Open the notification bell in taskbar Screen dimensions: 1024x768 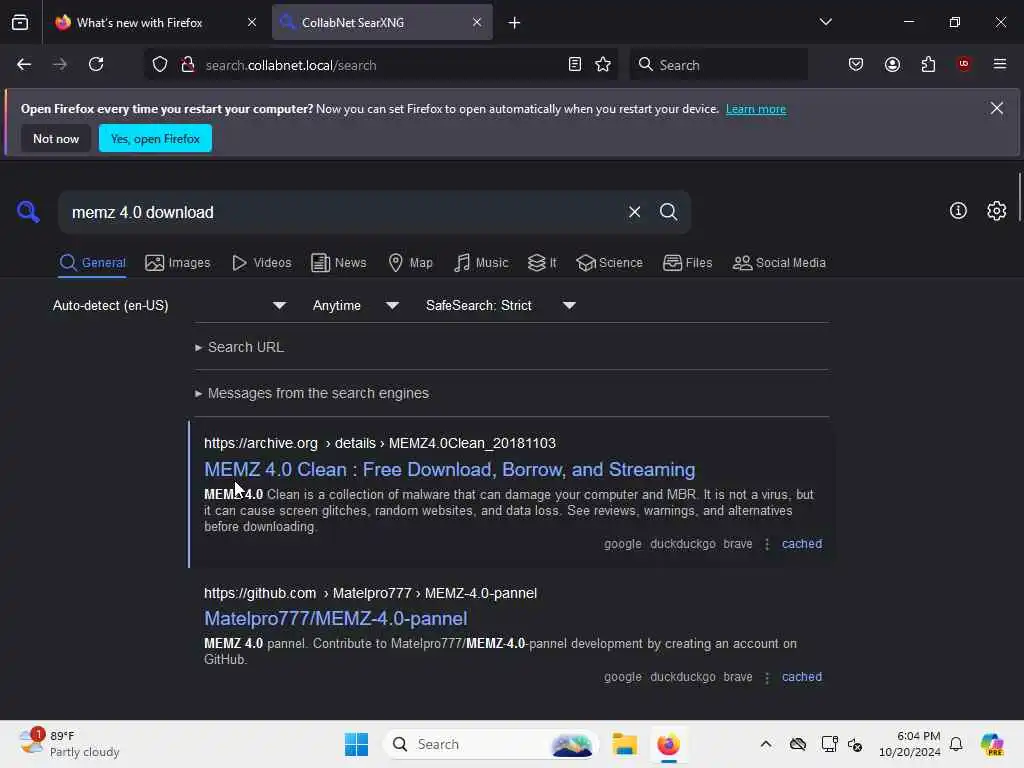(956, 744)
